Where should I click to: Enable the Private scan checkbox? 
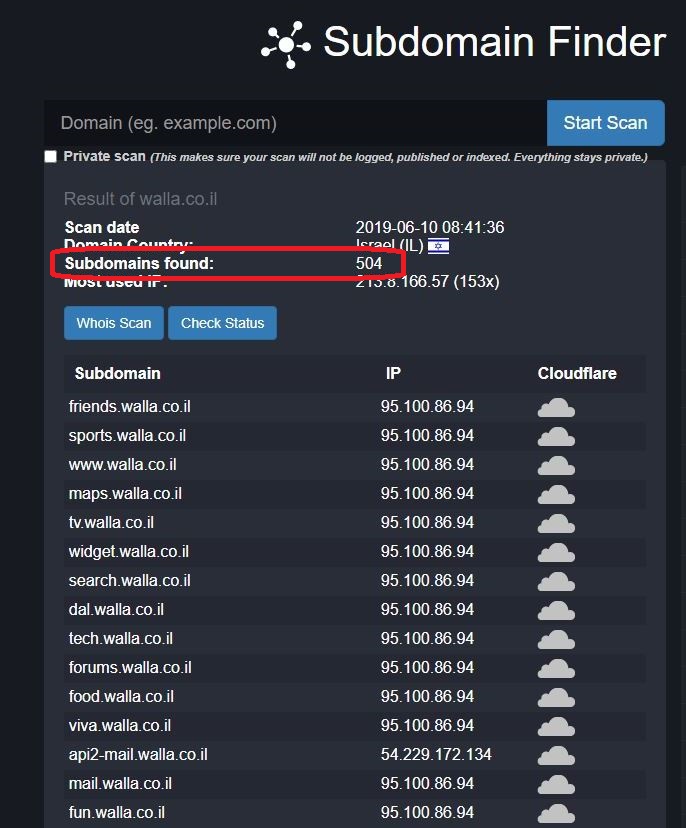pyautogui.click(x=51, y=157)
